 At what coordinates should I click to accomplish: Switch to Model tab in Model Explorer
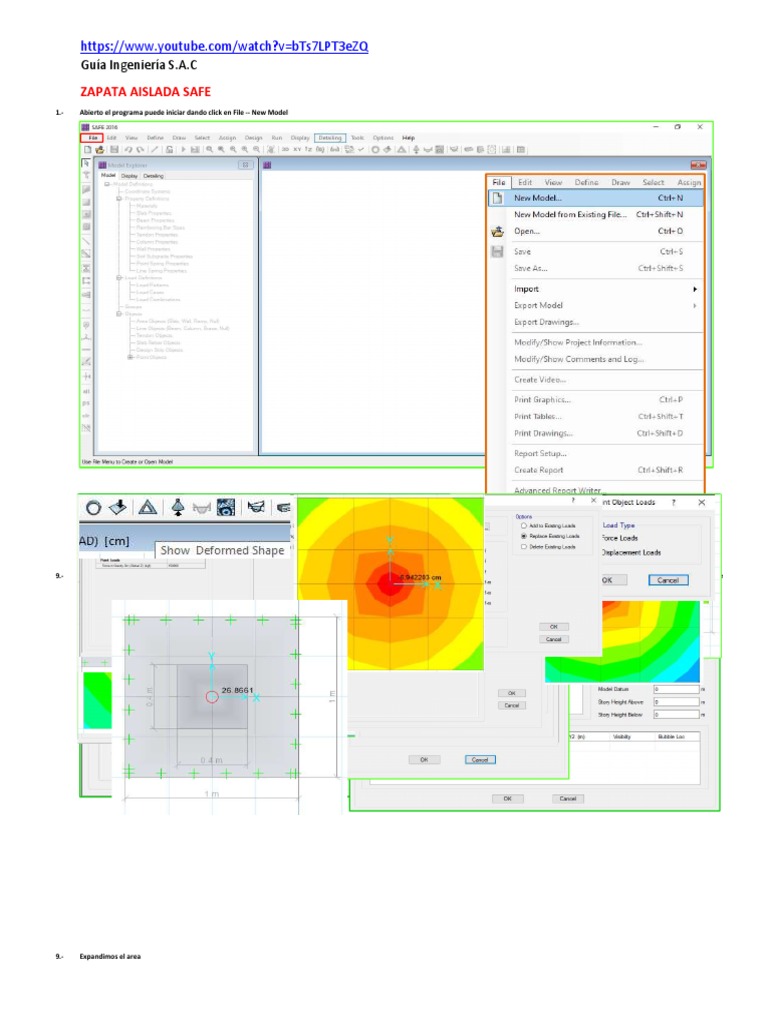coord(108,176)
